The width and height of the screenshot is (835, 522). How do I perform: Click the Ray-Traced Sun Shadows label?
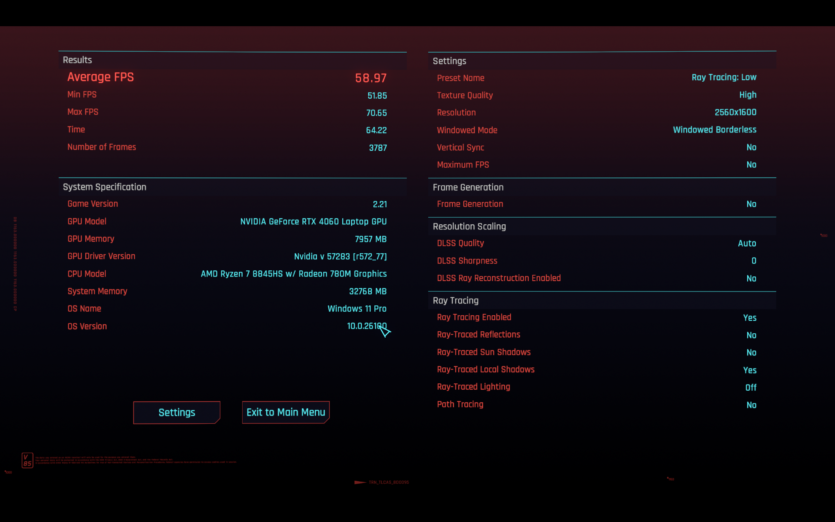[484, 352]
